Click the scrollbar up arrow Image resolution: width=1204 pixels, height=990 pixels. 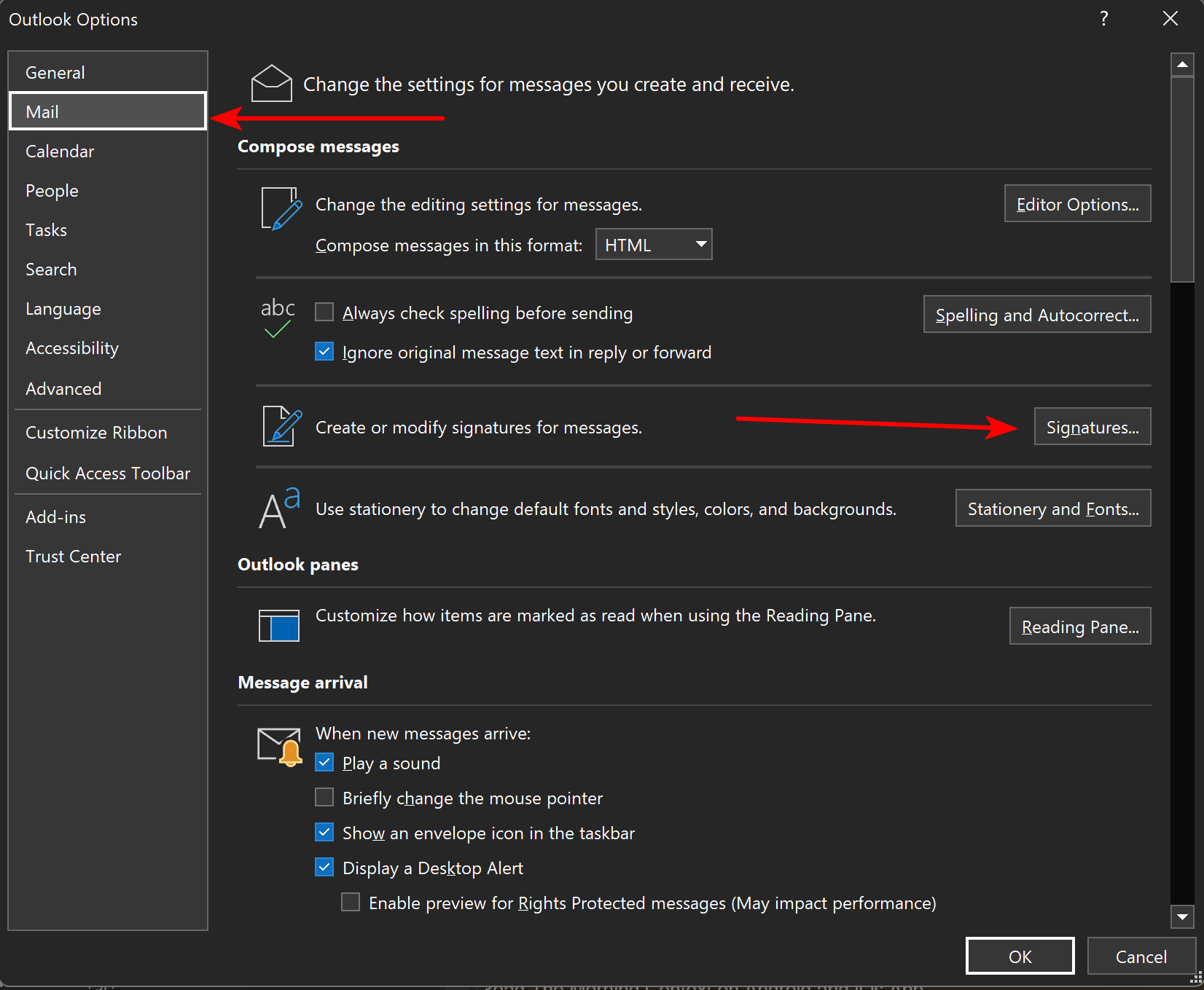1182,65
